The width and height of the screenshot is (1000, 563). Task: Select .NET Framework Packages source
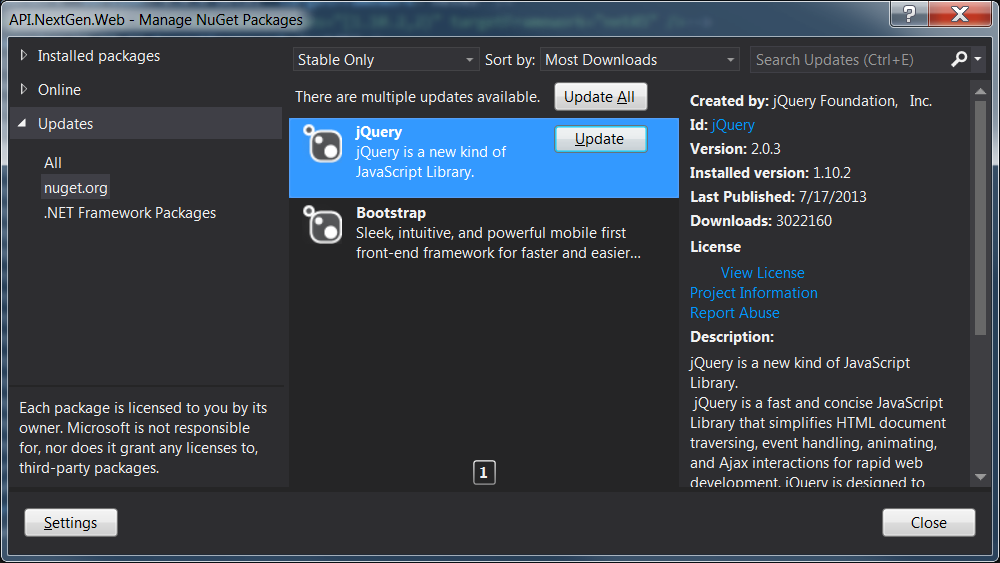tap(130, 213)
